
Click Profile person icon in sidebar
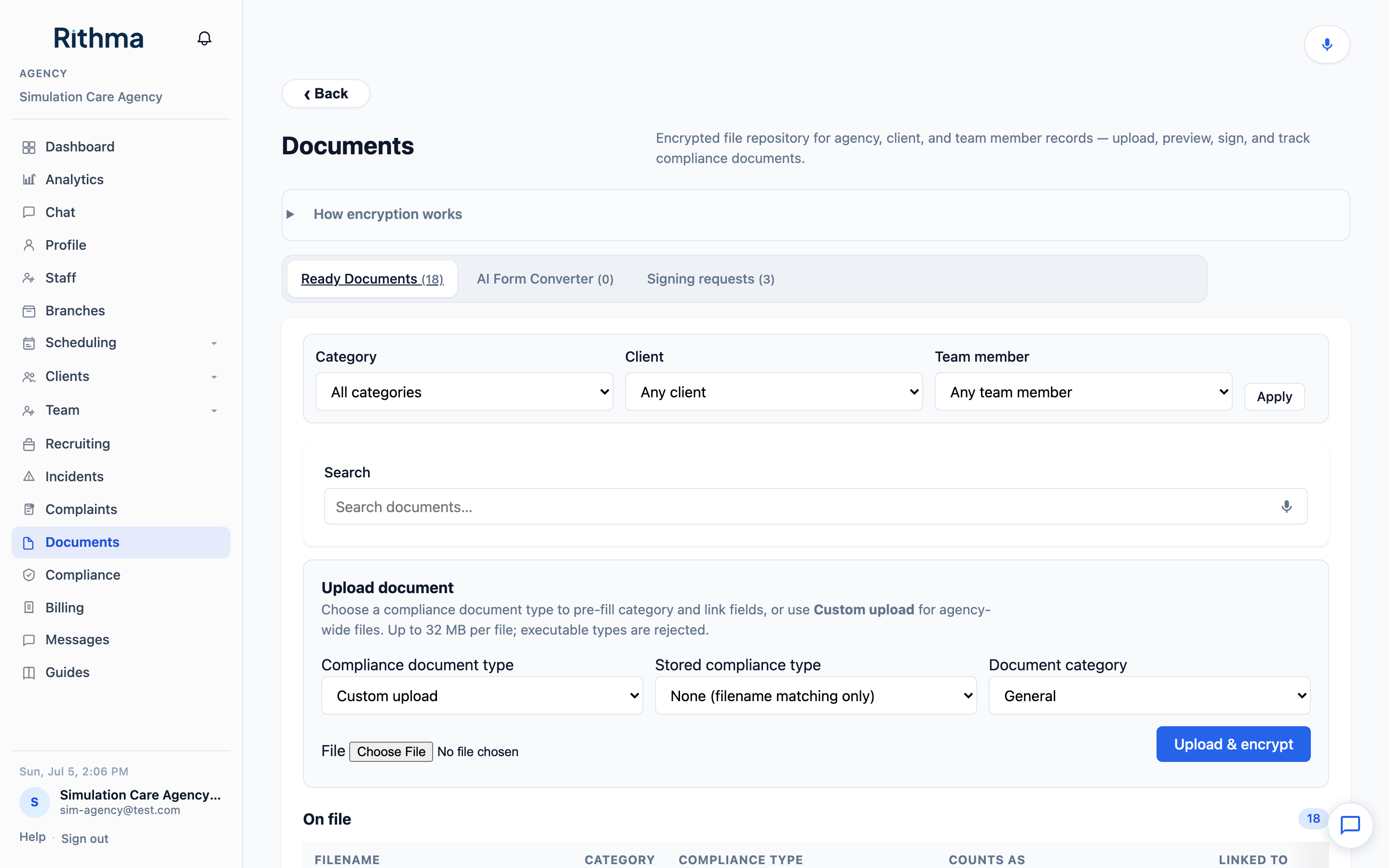coord(29,245)
